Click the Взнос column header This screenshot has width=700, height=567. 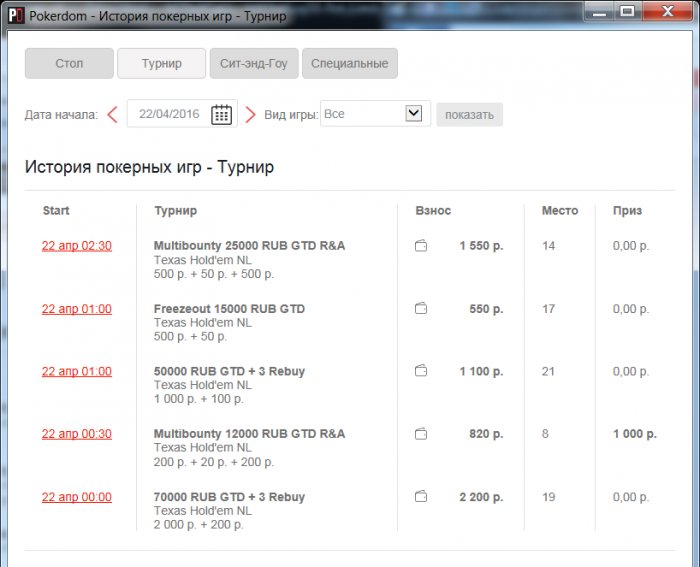point(433,210)
